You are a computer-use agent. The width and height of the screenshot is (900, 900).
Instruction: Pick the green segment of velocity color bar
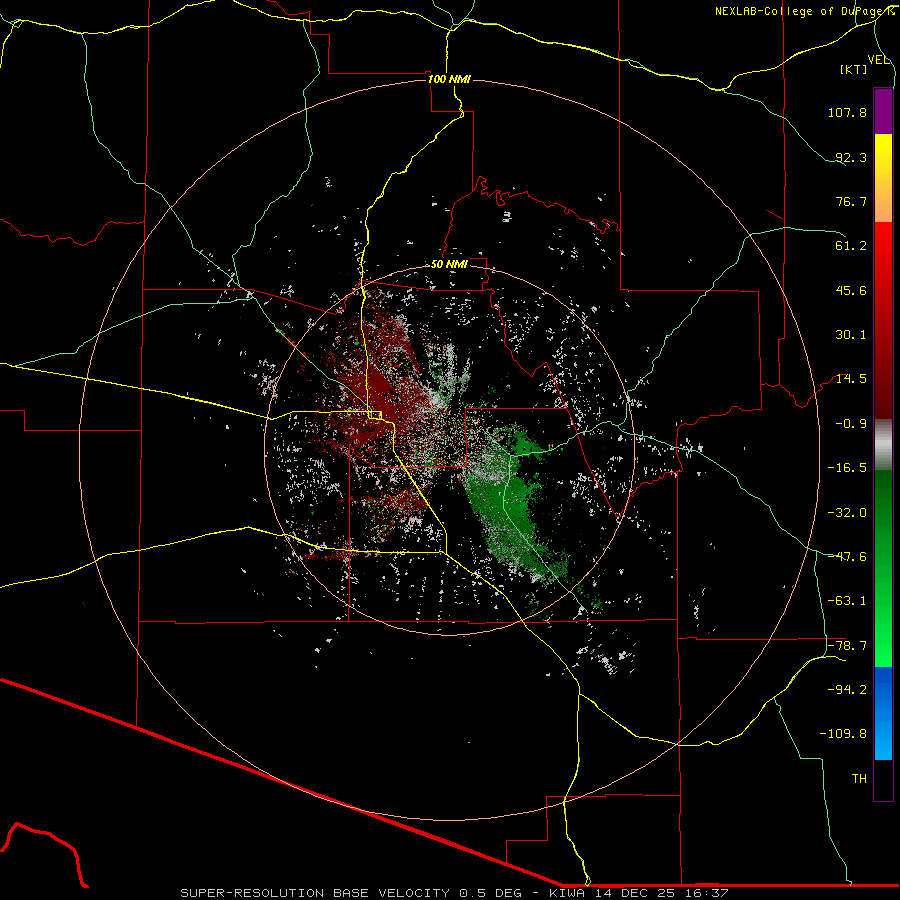pos(883,568)
